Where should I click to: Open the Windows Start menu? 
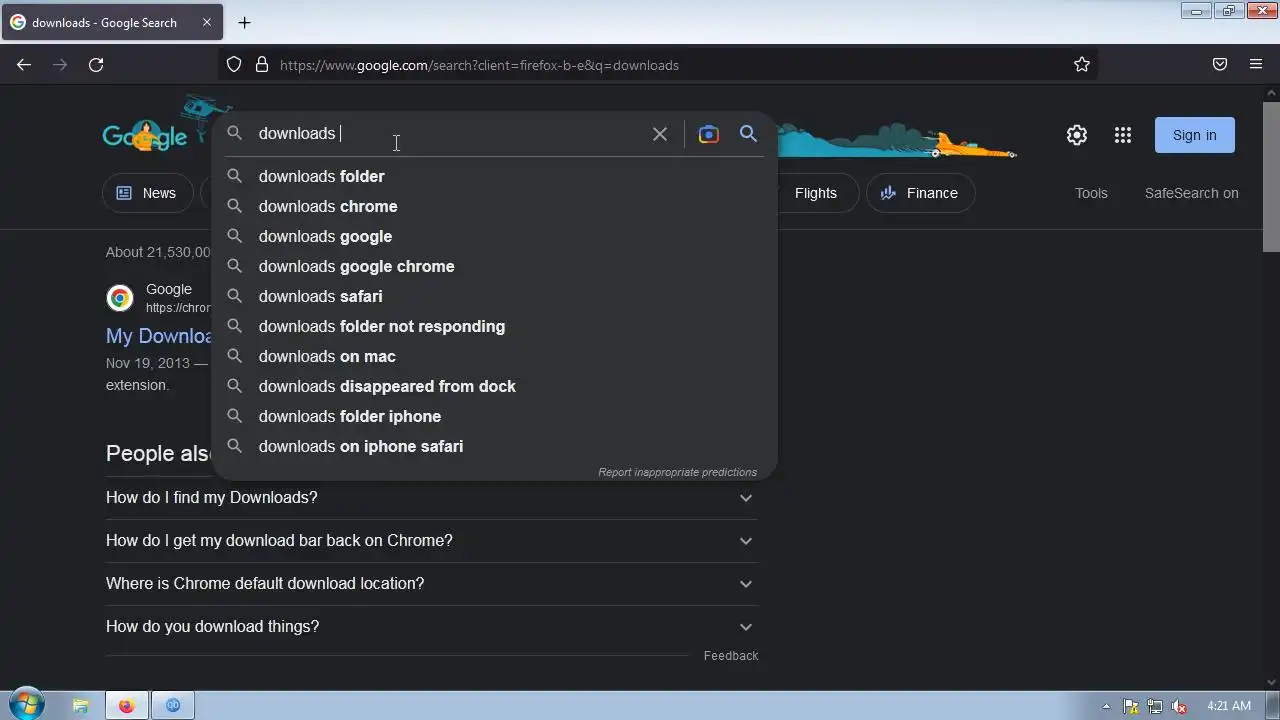[26, 705]
